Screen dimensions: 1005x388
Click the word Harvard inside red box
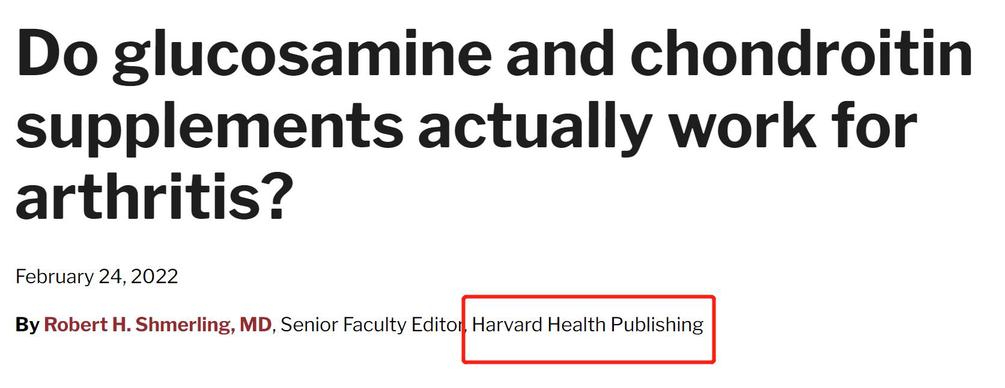point(507,325)
